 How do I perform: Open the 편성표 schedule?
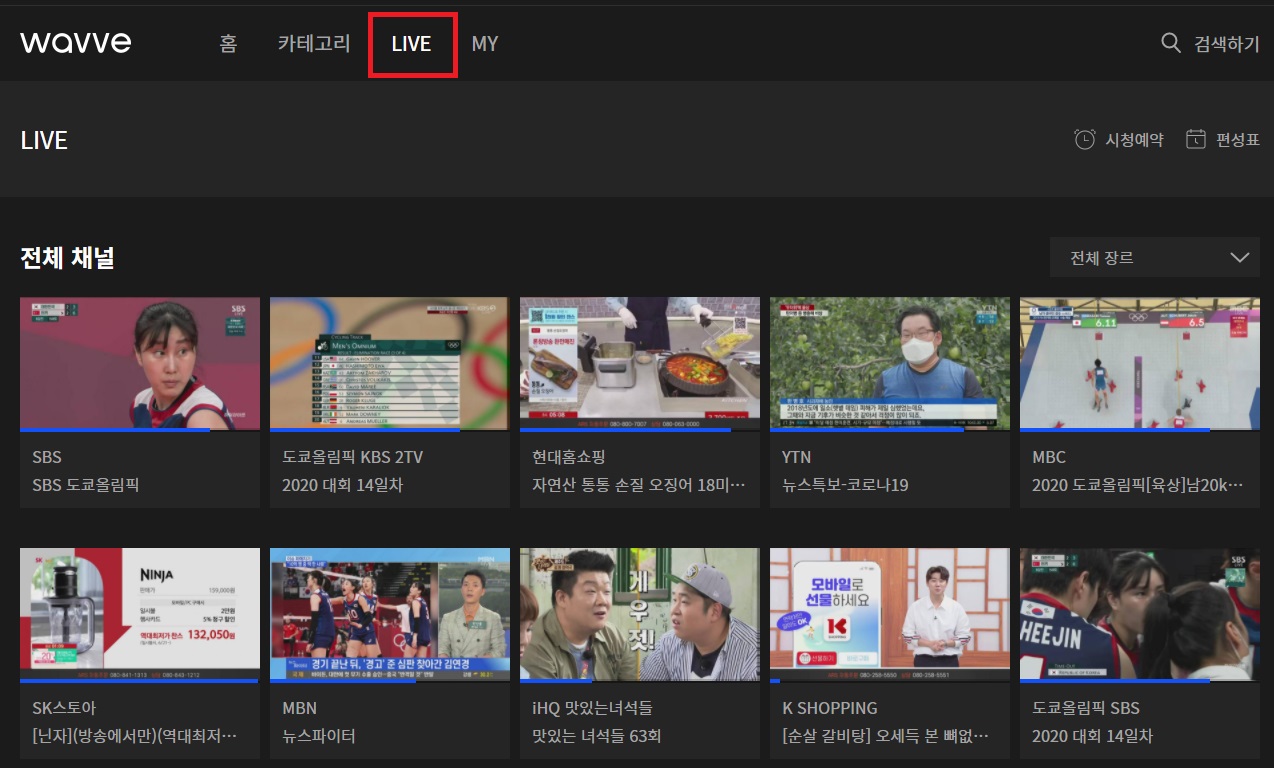coord(1237,140)
